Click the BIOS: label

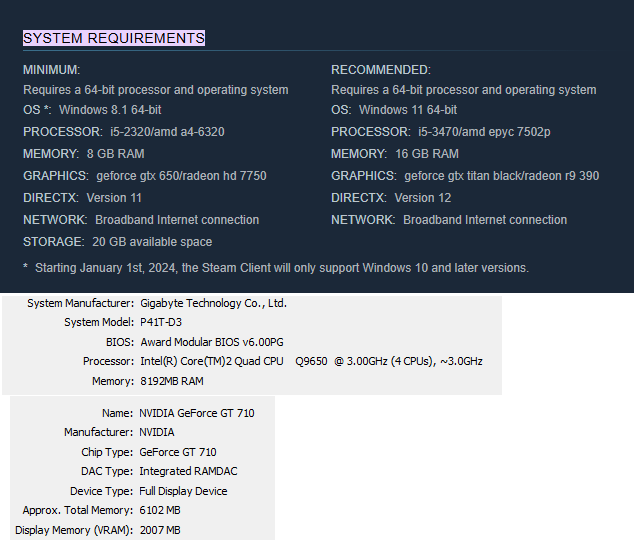click(x=120, y=342)
